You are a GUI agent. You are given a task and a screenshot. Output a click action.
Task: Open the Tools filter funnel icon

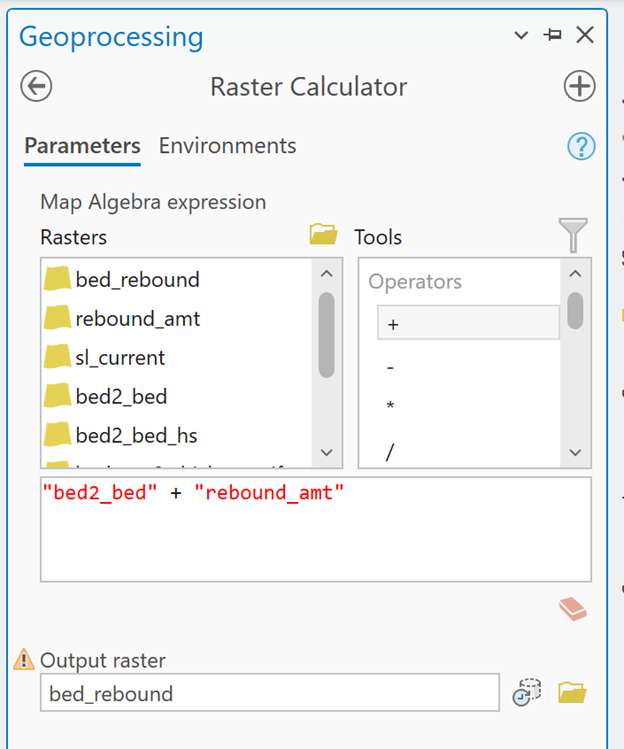coord(573,235)
